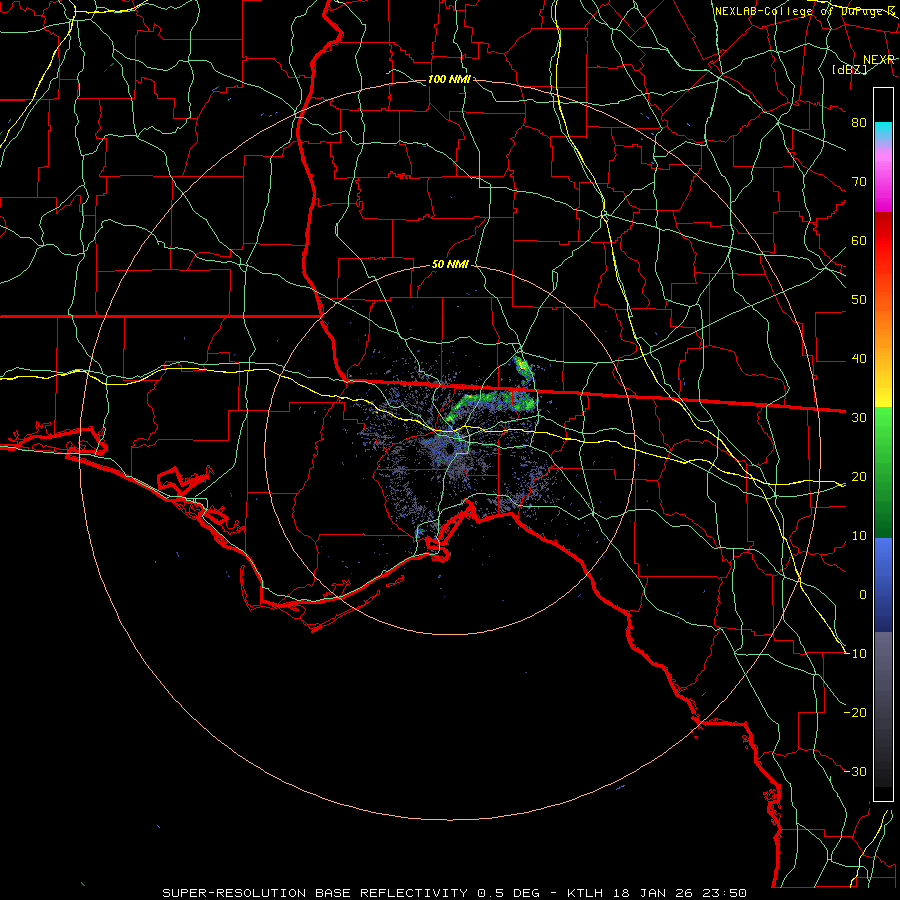Screen dimensions: 900x900
Task: Click the -20 value on dBZ scale
Action: (x=855, y=712)
